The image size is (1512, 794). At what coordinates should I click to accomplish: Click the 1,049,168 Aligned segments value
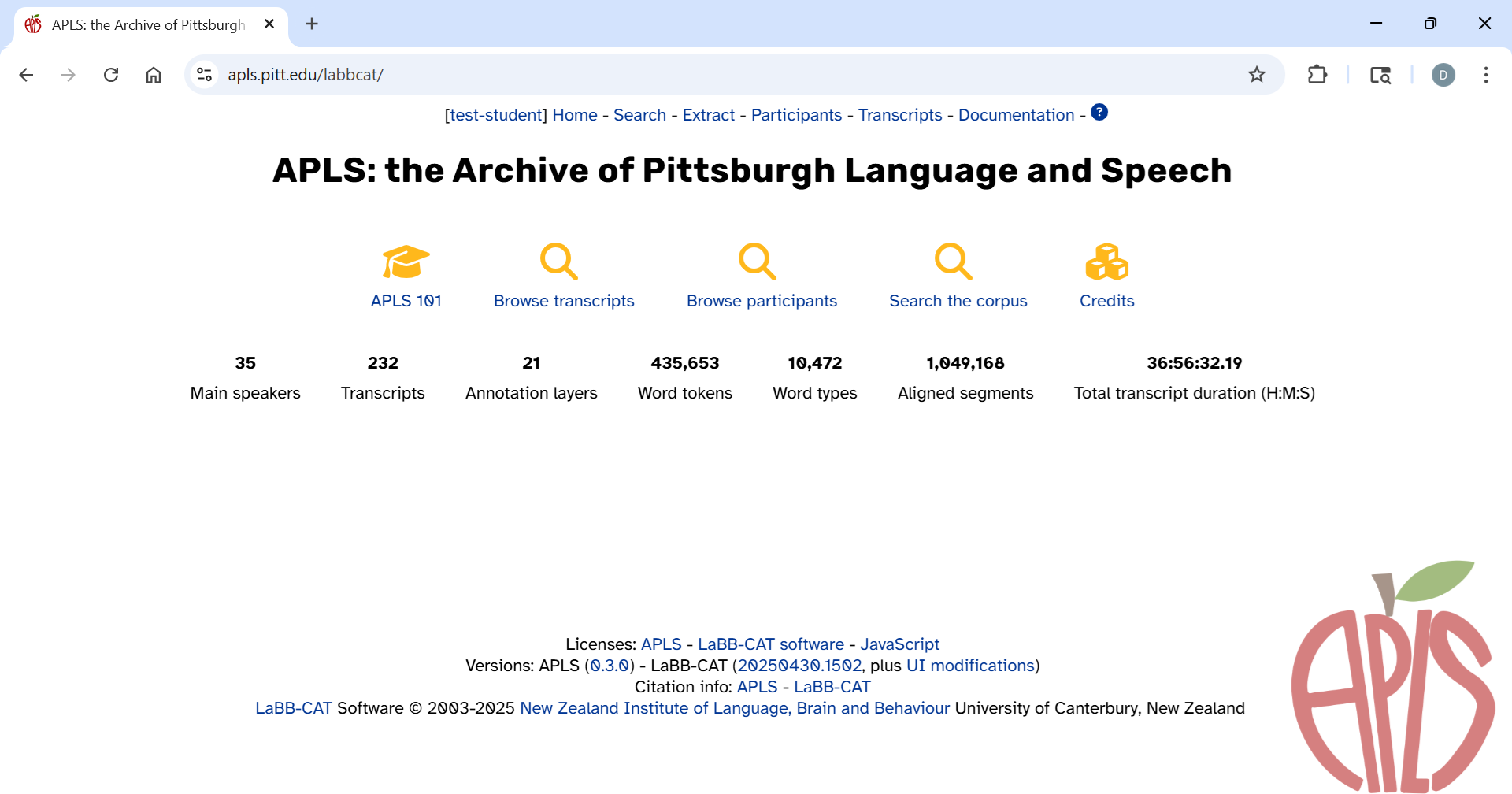pos(965,363)
